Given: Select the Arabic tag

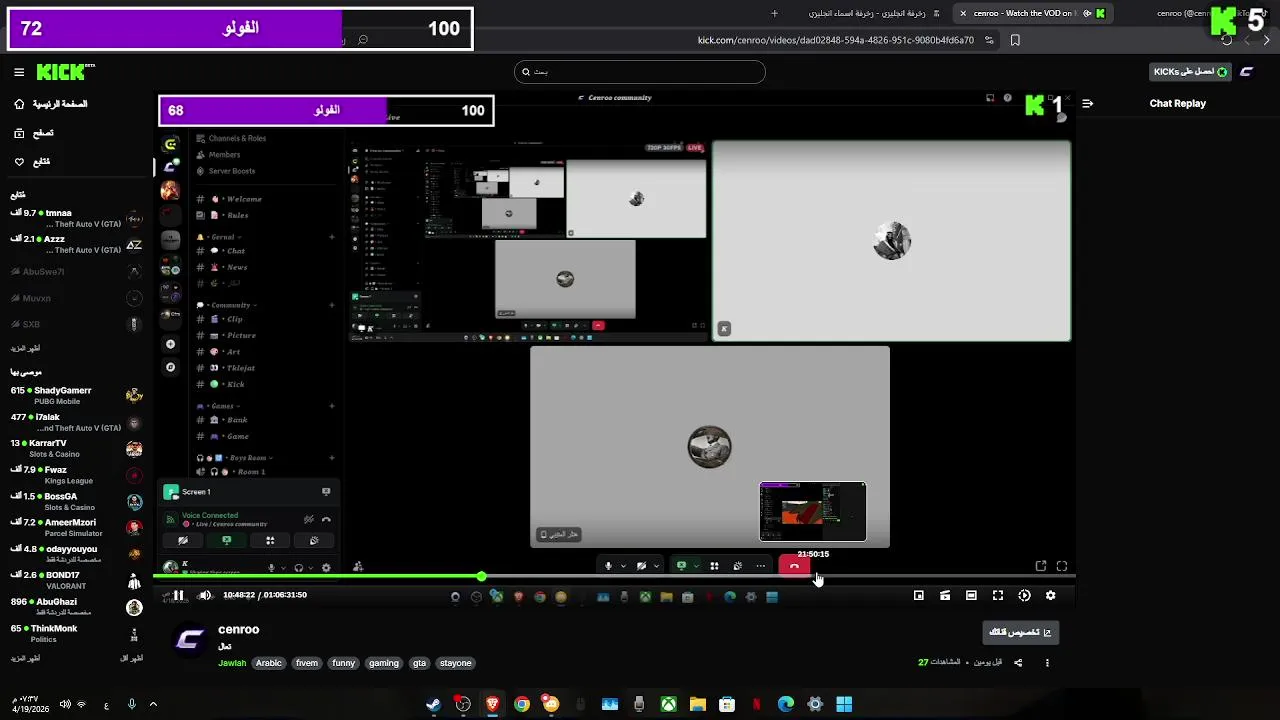Looking at the screenshot, I should pyautogui.click(x=269, y=663).
